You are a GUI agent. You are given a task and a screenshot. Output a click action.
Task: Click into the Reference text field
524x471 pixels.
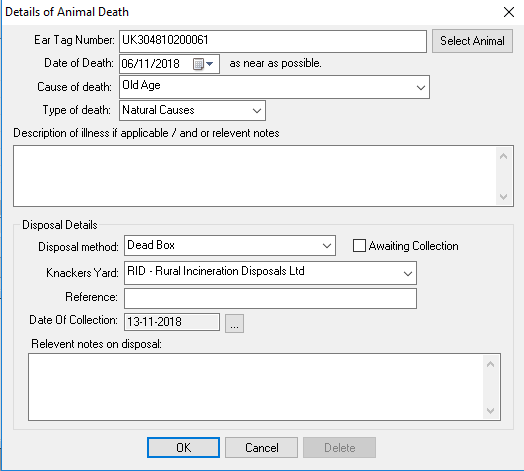point(270,299)
